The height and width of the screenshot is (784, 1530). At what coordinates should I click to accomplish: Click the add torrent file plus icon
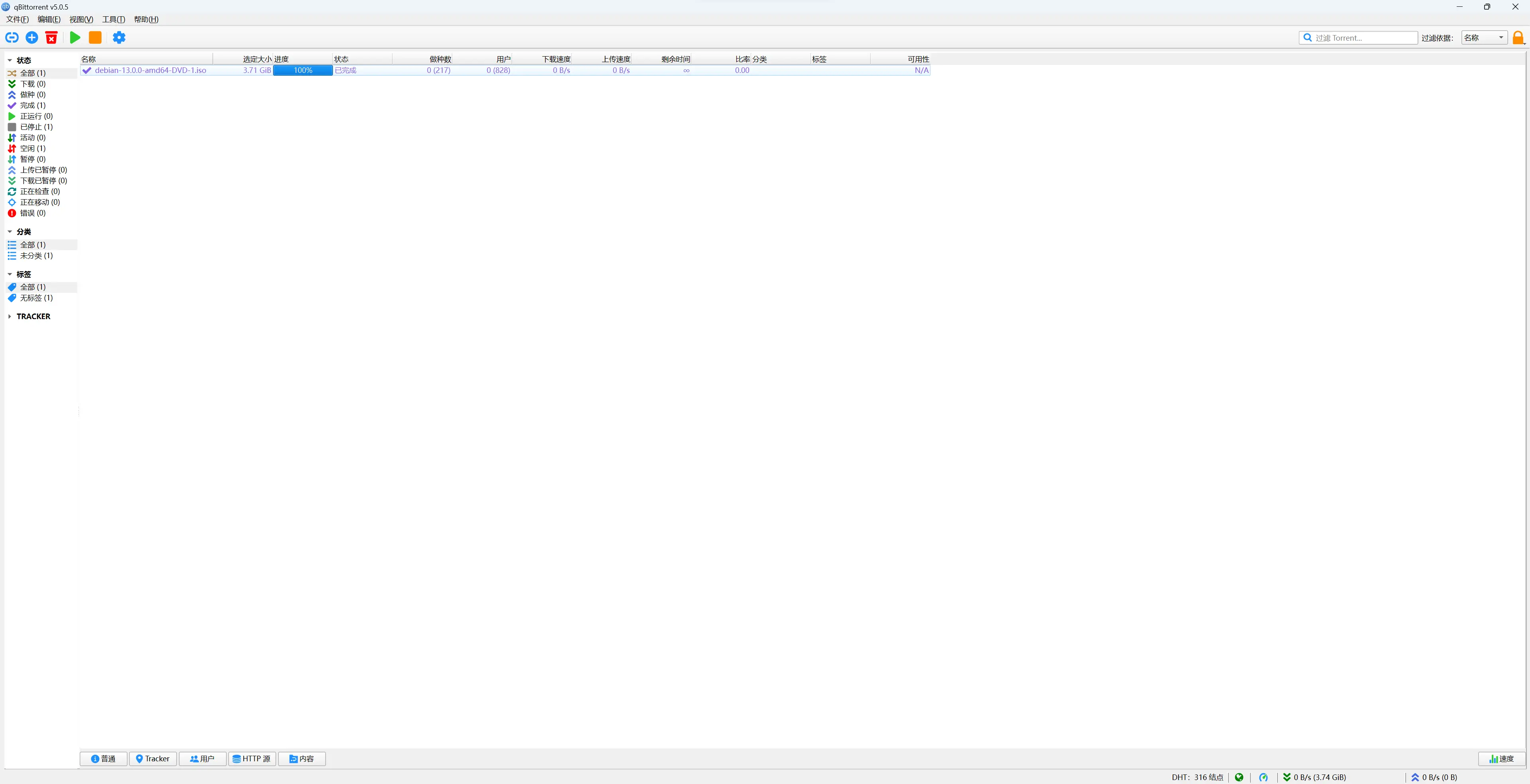point(32,37)
